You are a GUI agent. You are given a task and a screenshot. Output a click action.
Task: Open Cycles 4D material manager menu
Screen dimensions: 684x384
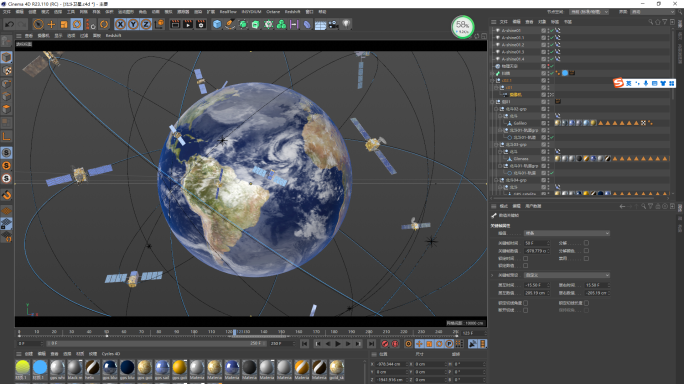111,354
